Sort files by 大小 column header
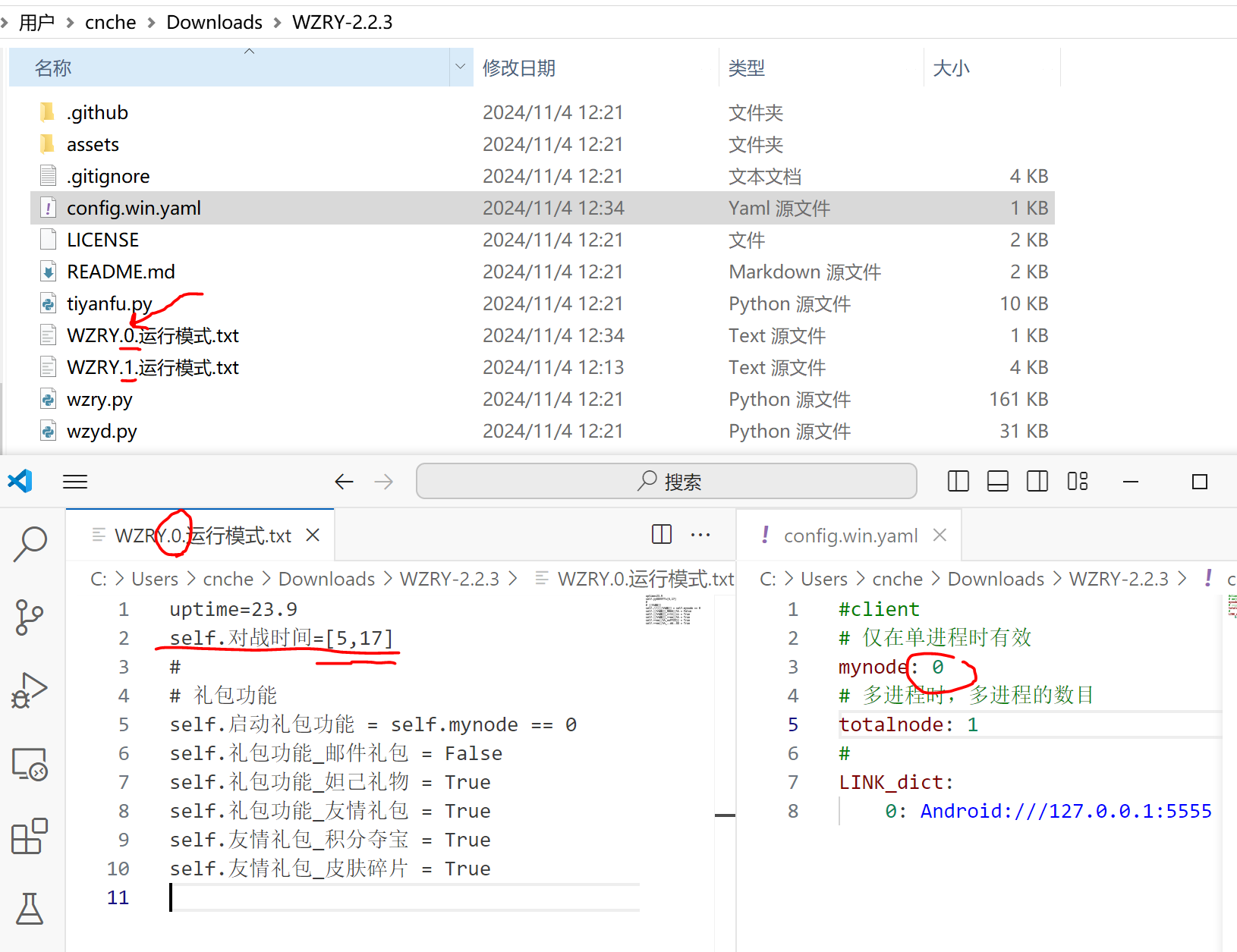Screen dimensions: 1237x952 (x=992, y=68)
